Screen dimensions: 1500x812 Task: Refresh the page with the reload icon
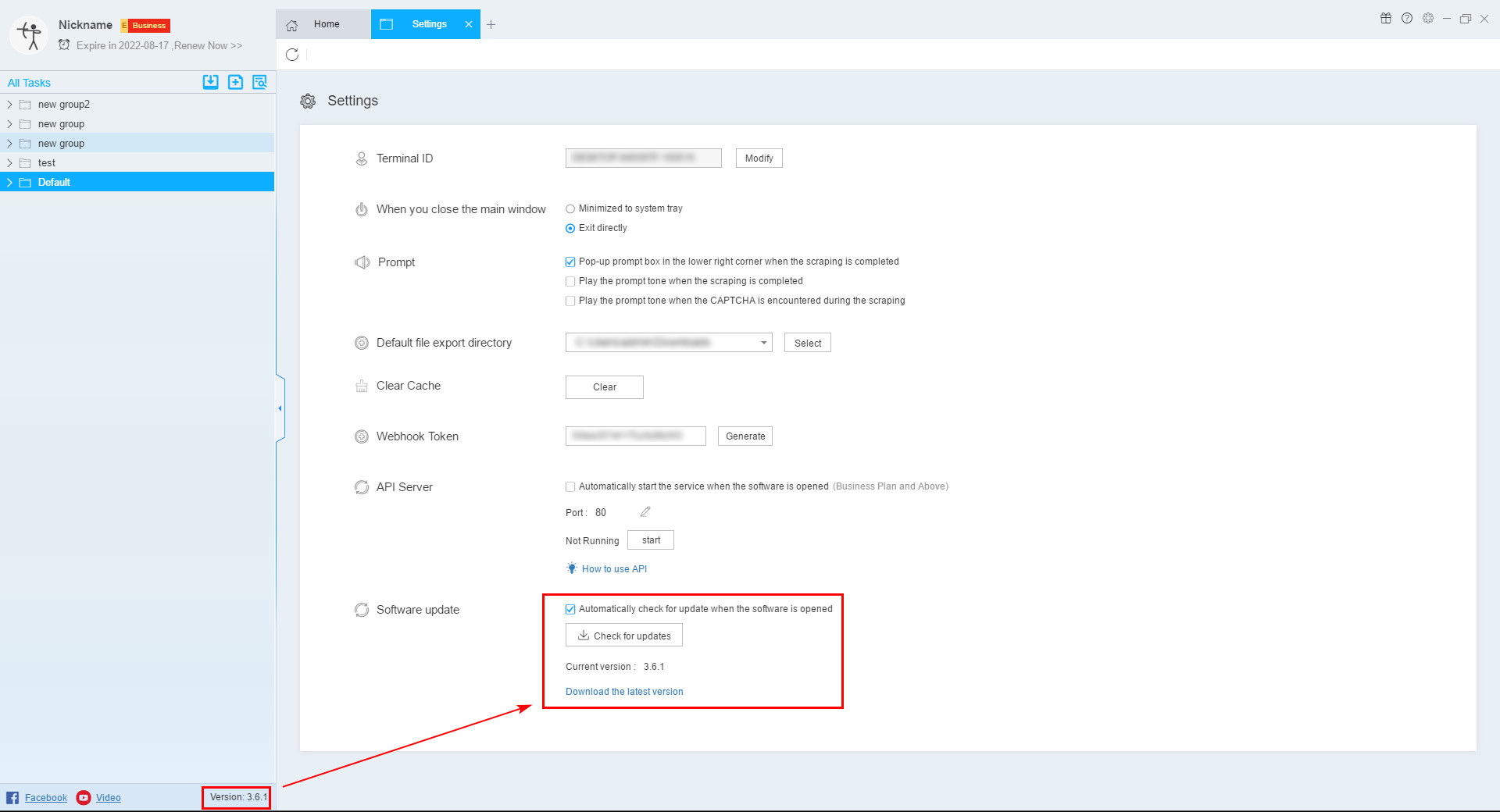[293, 55]
